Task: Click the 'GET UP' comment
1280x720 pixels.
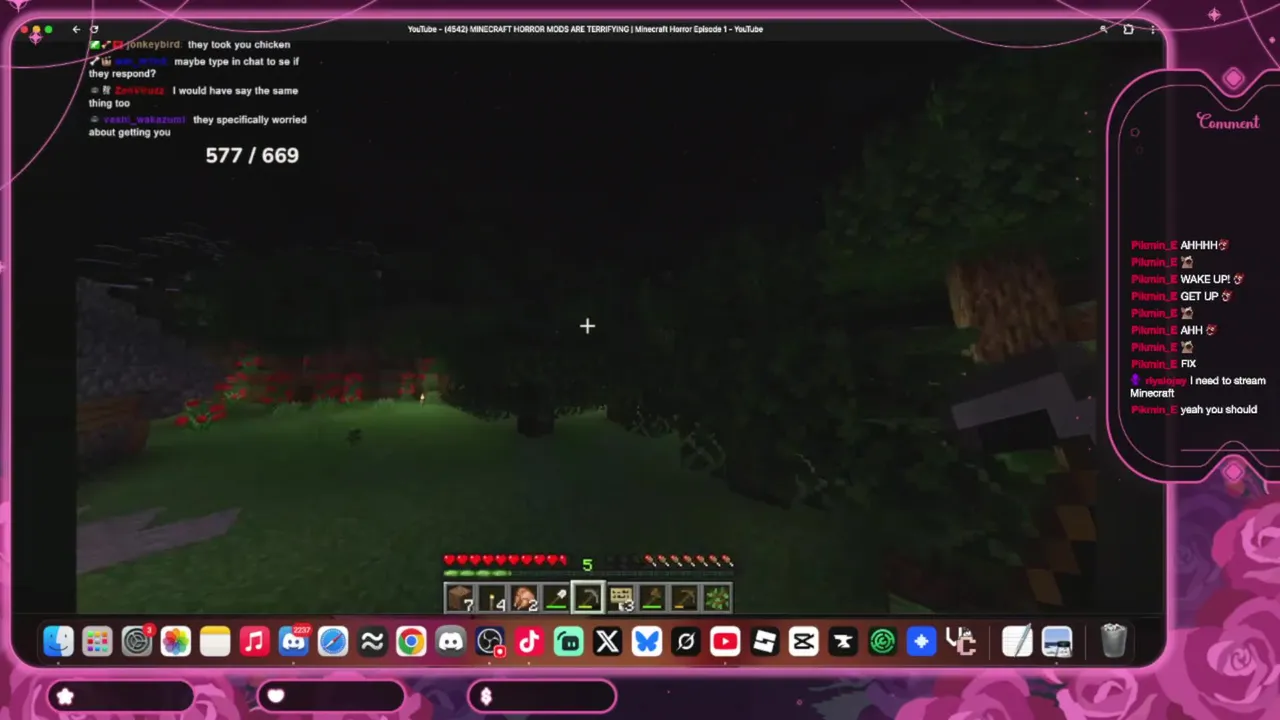Action: point(1182,296)
